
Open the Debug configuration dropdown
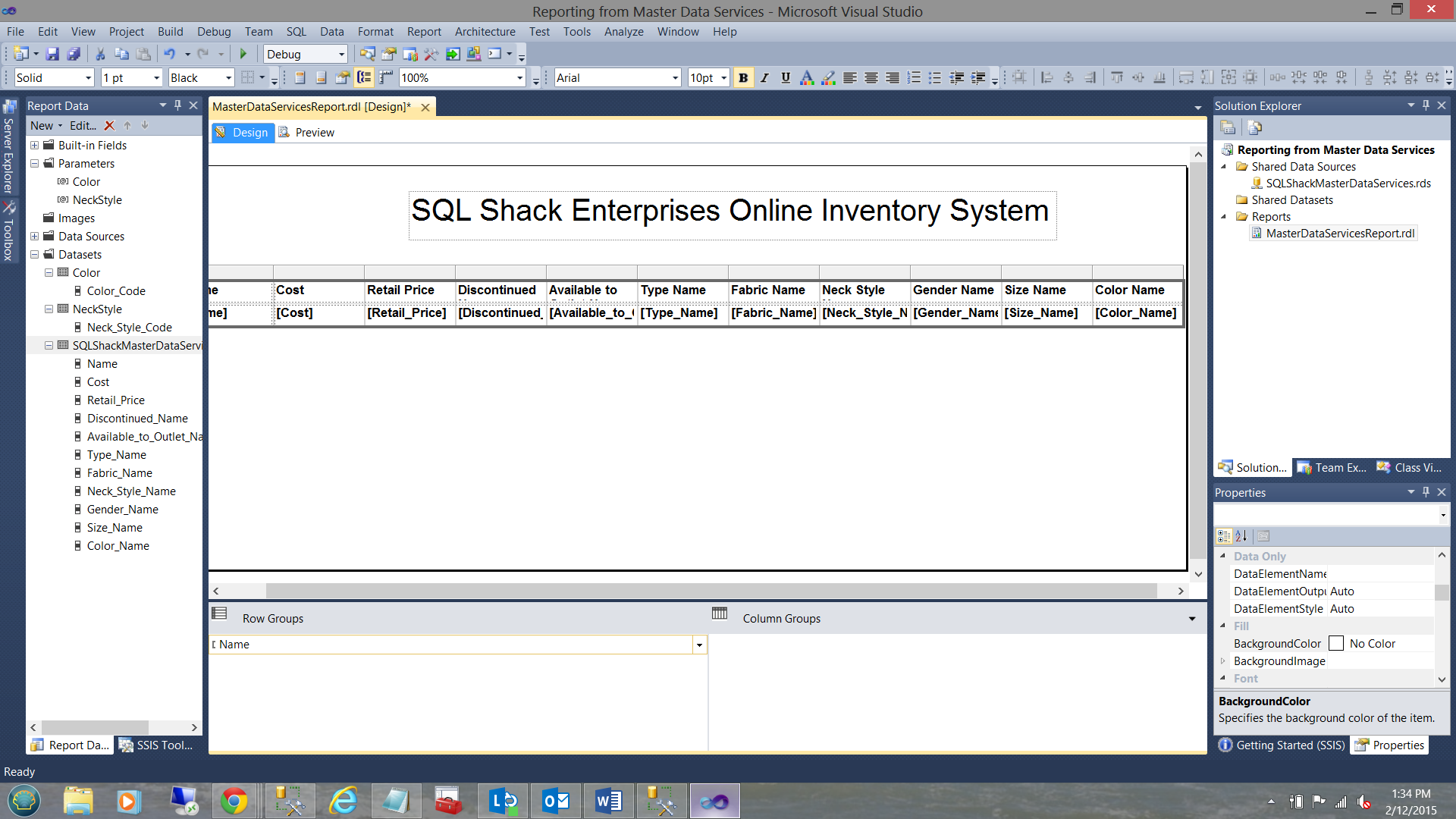[341, 54]
